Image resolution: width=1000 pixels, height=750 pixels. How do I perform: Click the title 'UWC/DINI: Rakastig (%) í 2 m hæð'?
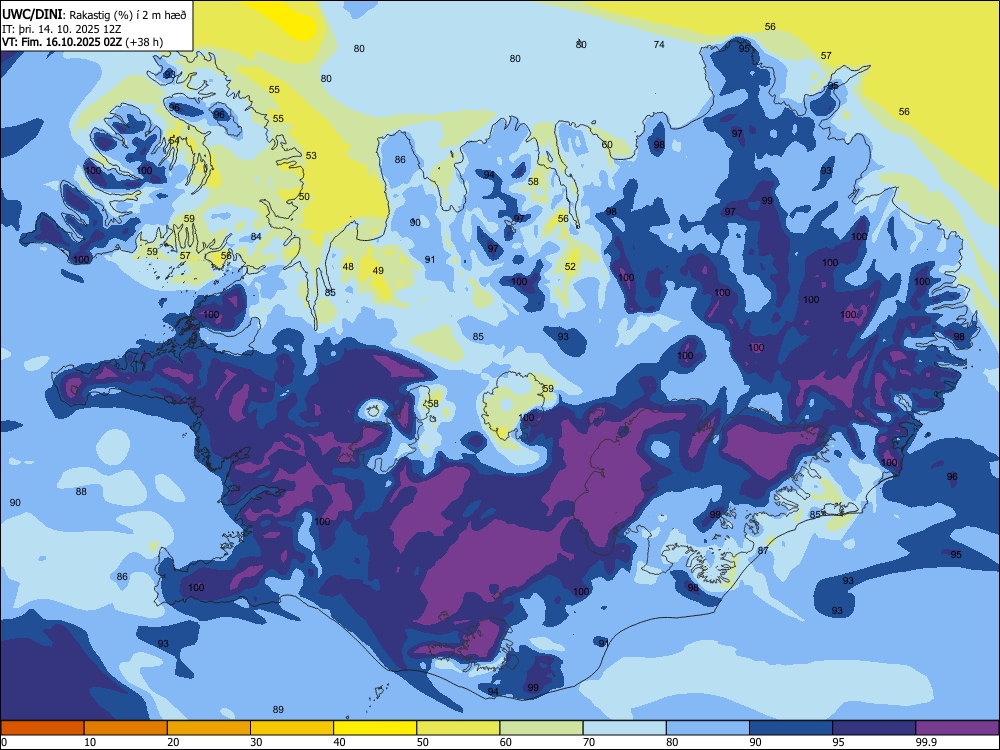94,15
